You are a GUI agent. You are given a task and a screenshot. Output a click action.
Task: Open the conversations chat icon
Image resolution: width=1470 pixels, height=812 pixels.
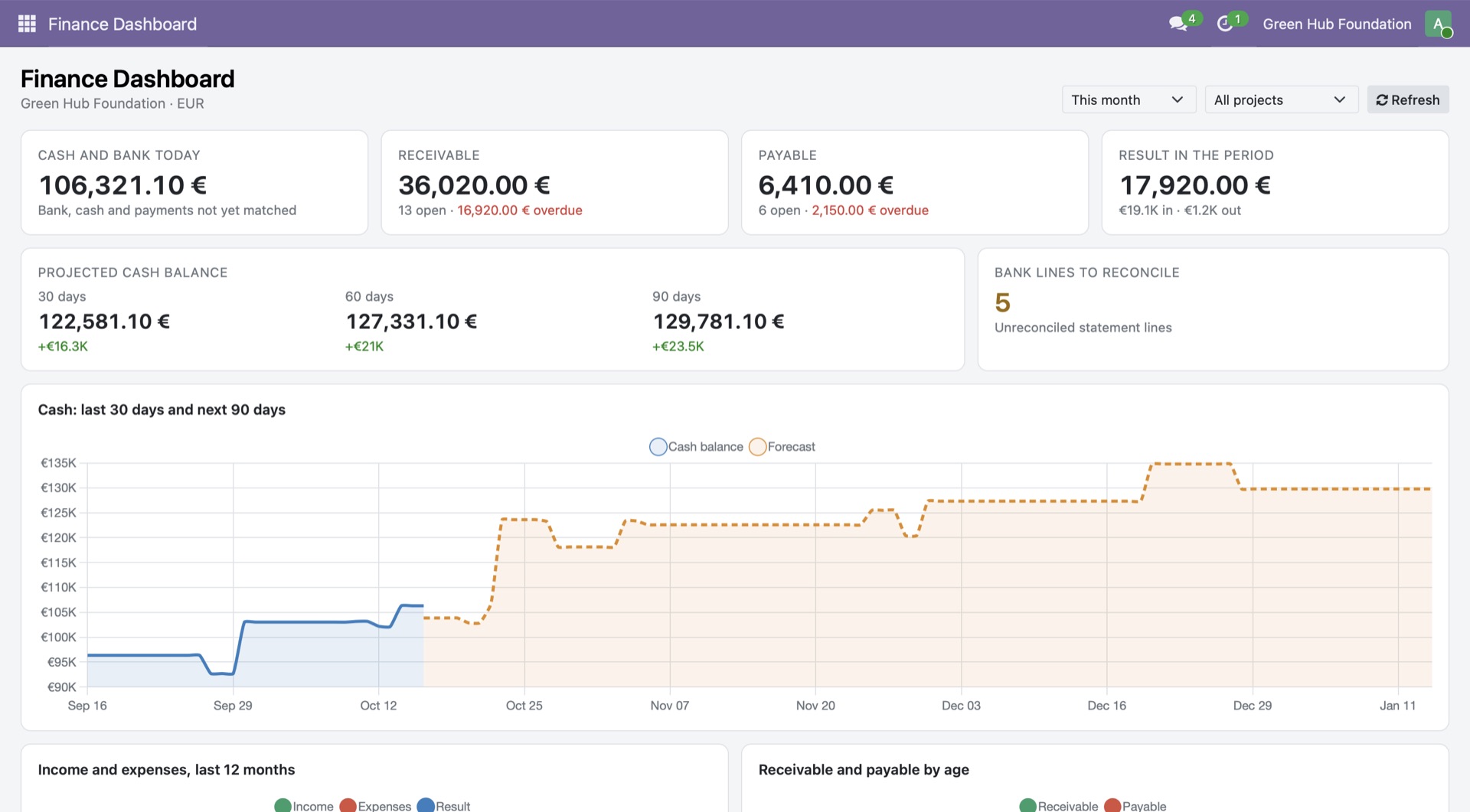point(1178,24)
